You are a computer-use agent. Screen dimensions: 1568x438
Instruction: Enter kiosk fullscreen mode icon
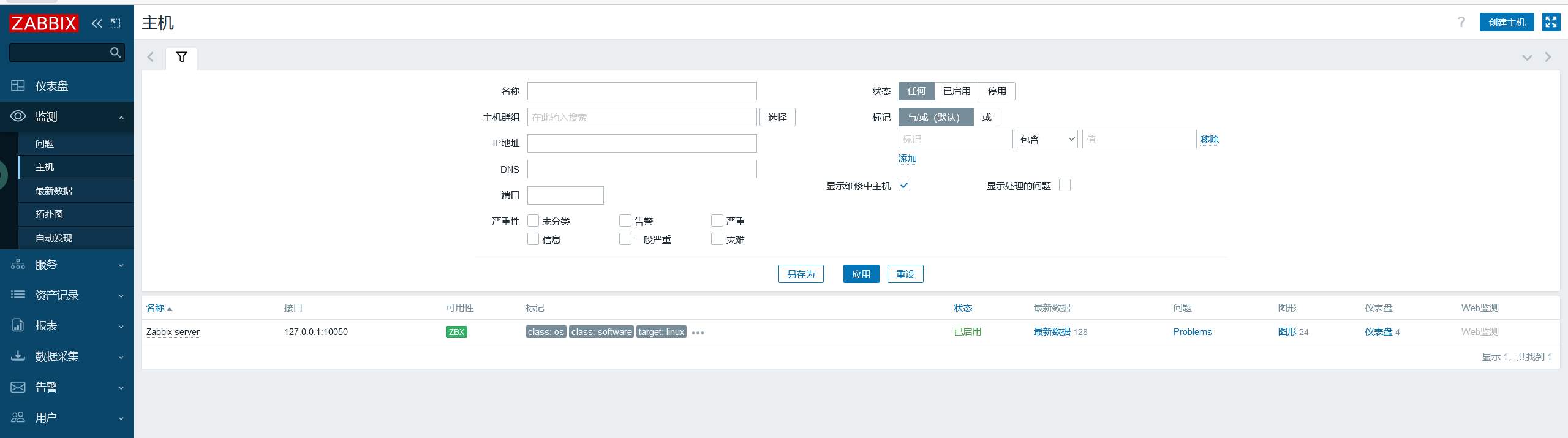pos(1551,23)
